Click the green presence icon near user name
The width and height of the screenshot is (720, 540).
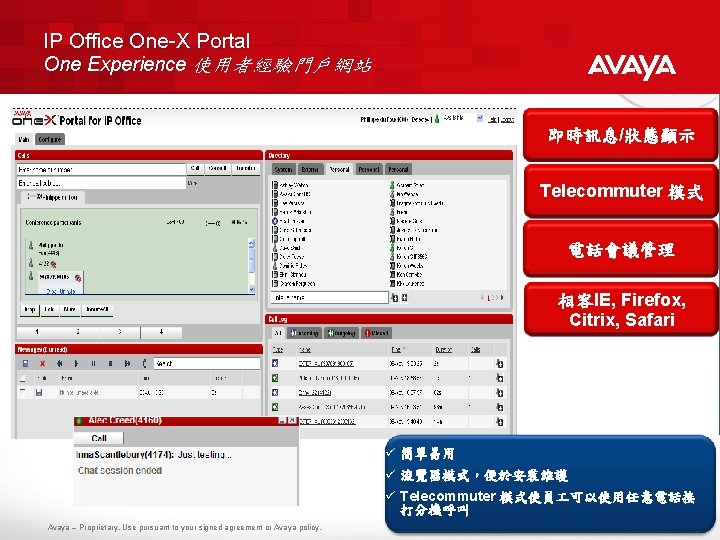[x=437, y=118]
